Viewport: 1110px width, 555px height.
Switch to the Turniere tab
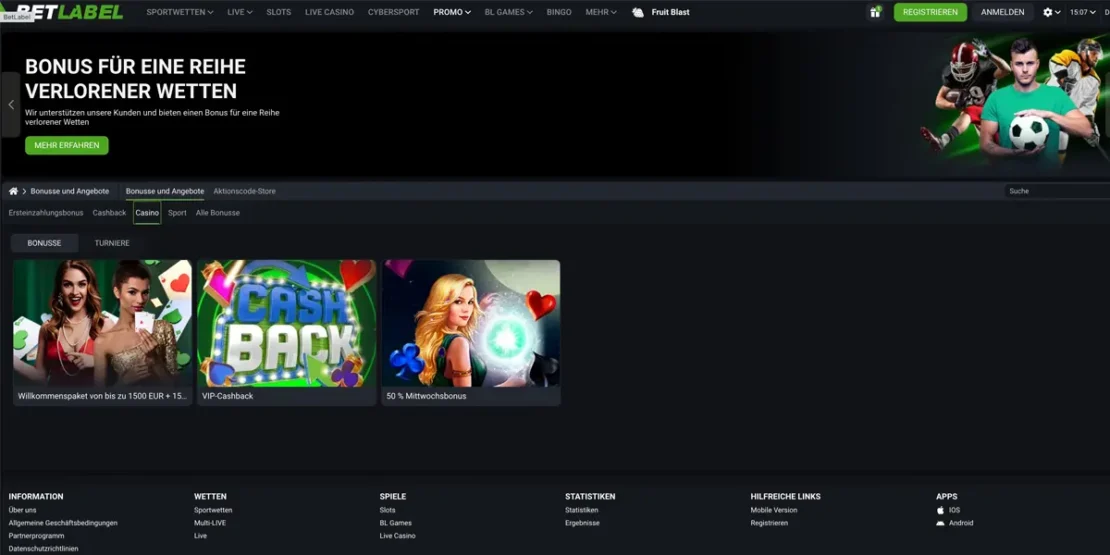(112, 243)
